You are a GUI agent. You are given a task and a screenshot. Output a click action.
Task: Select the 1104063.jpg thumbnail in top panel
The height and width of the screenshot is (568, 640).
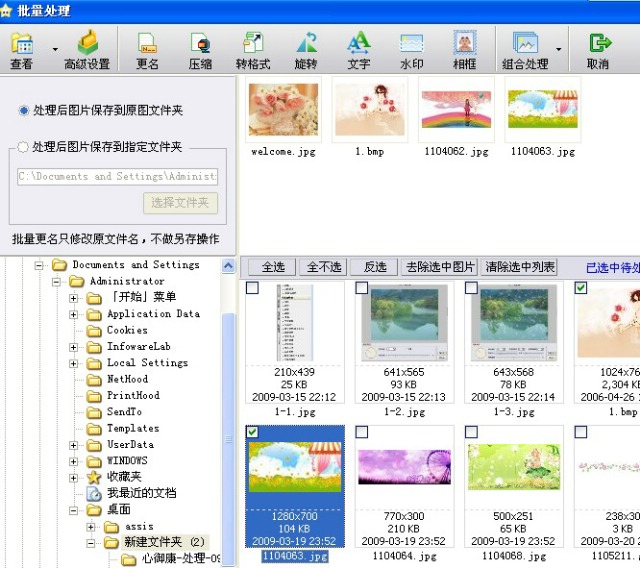[x=543, y=109]
